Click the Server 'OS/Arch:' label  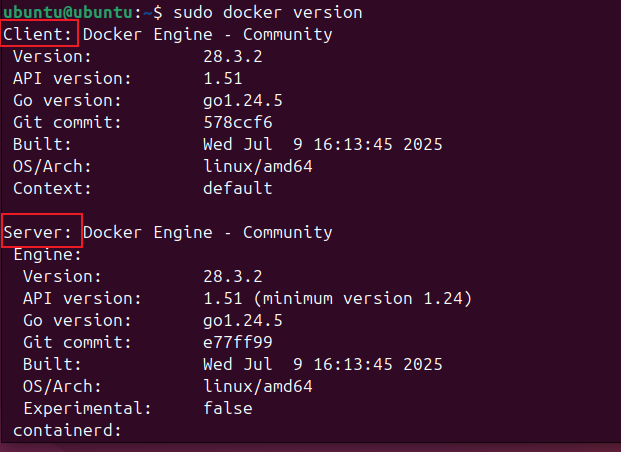click(x=62, y=387)
